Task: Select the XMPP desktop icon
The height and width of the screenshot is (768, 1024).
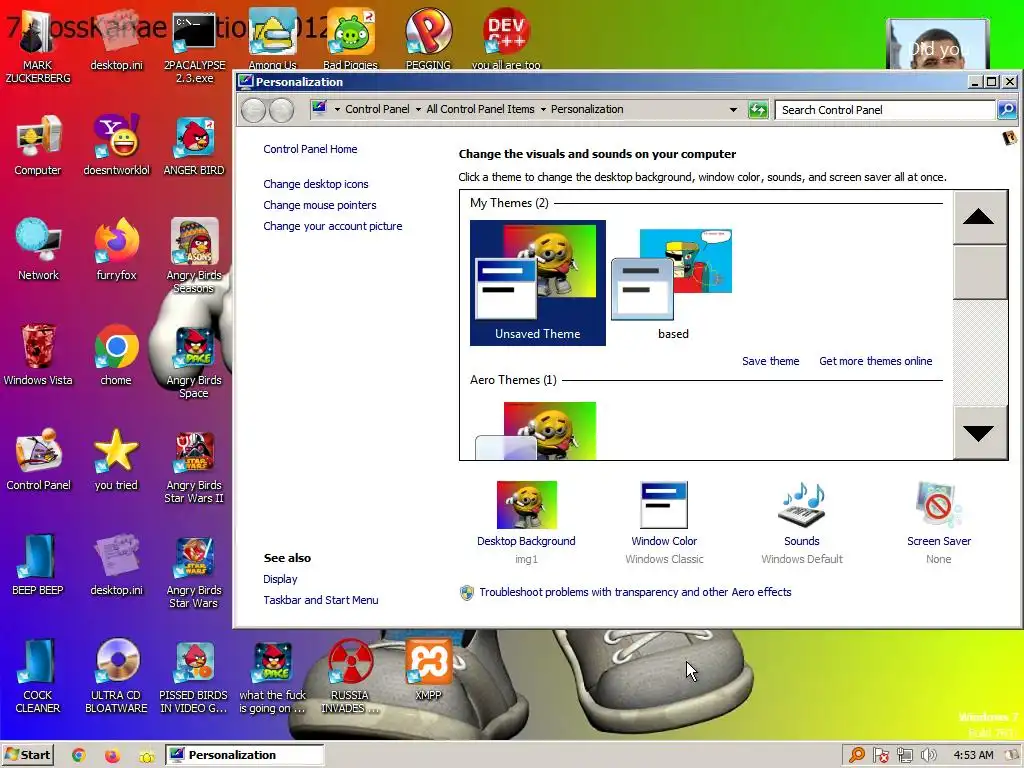Action: [428, 669]
